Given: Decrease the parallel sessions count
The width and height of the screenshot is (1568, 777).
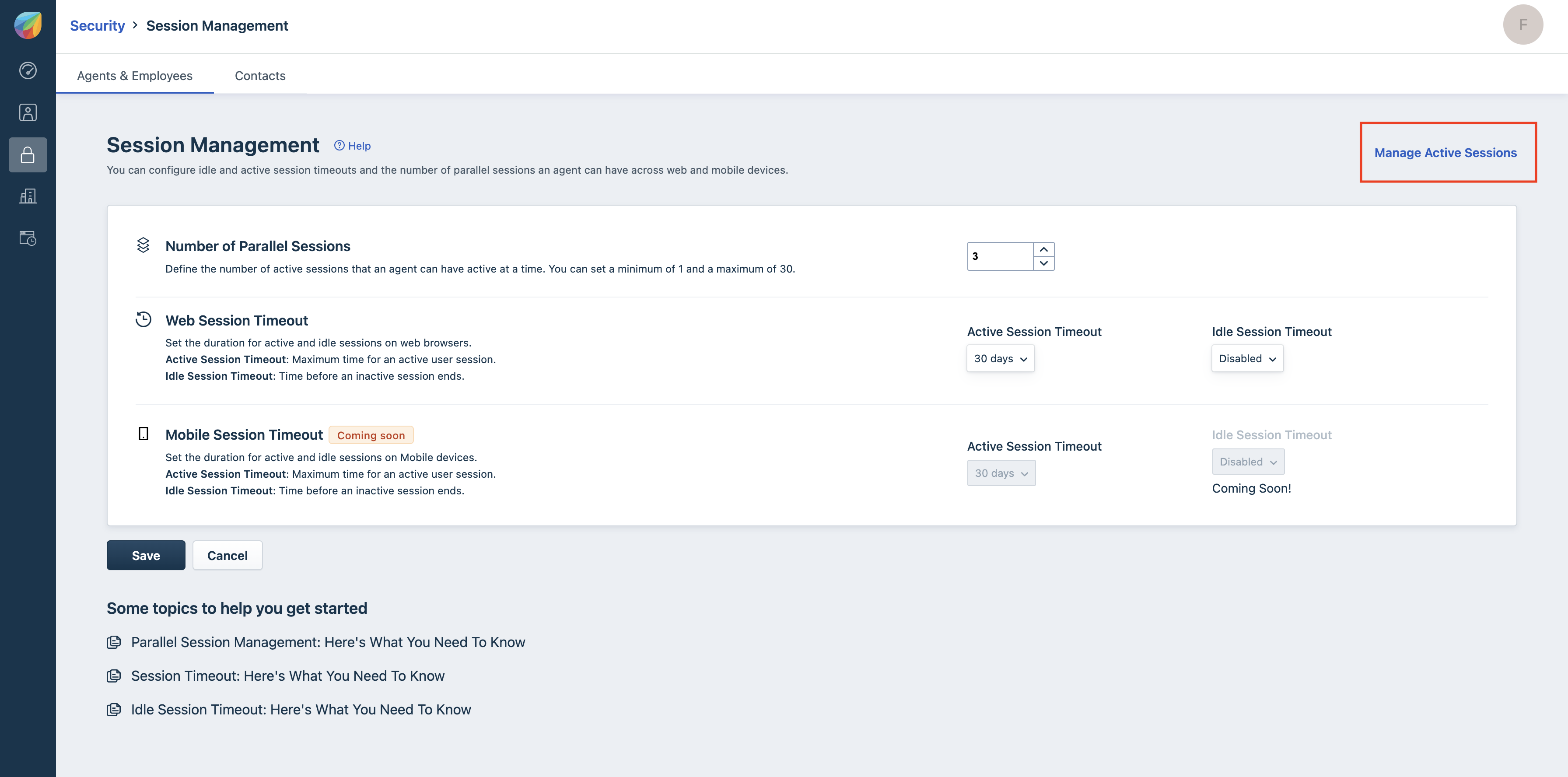Looking at the screenshot, I should tap(1043, 263).
